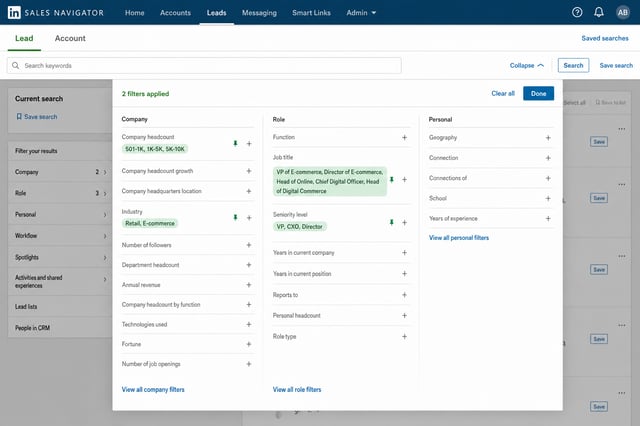
Task: Add a Seniority level with plus
Action: point(404,223)
